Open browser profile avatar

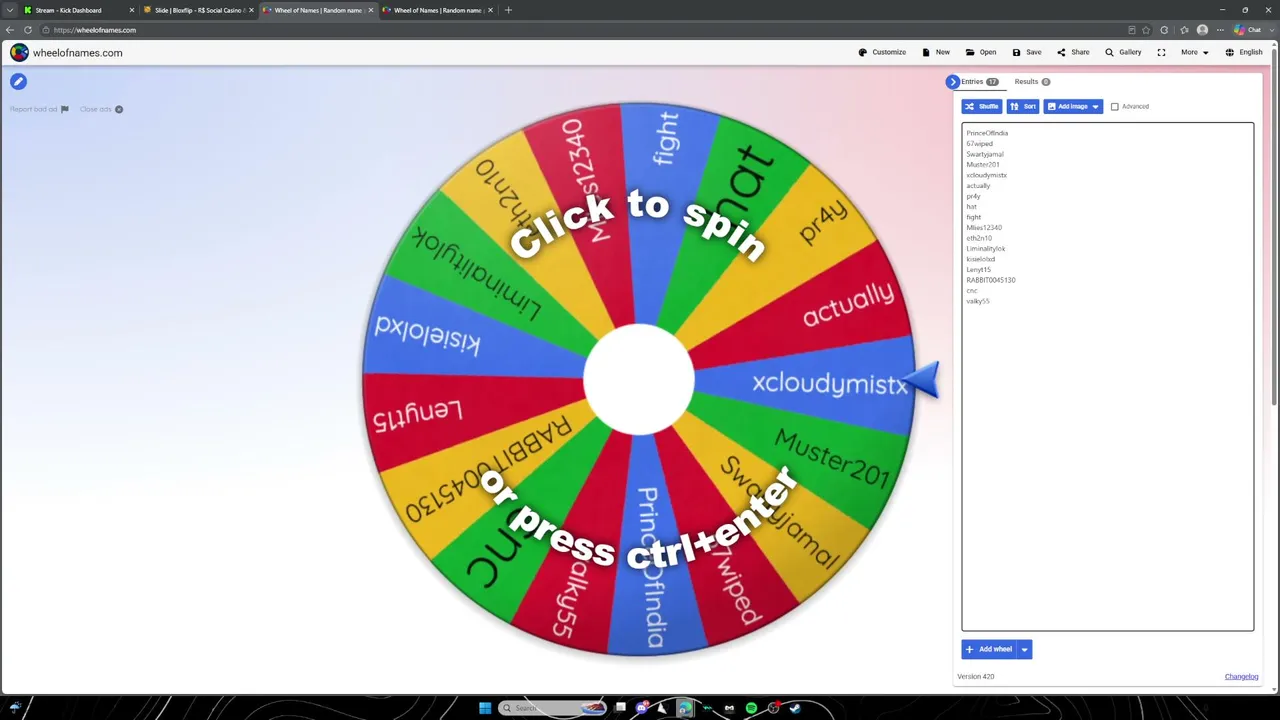coord(1202,30)
